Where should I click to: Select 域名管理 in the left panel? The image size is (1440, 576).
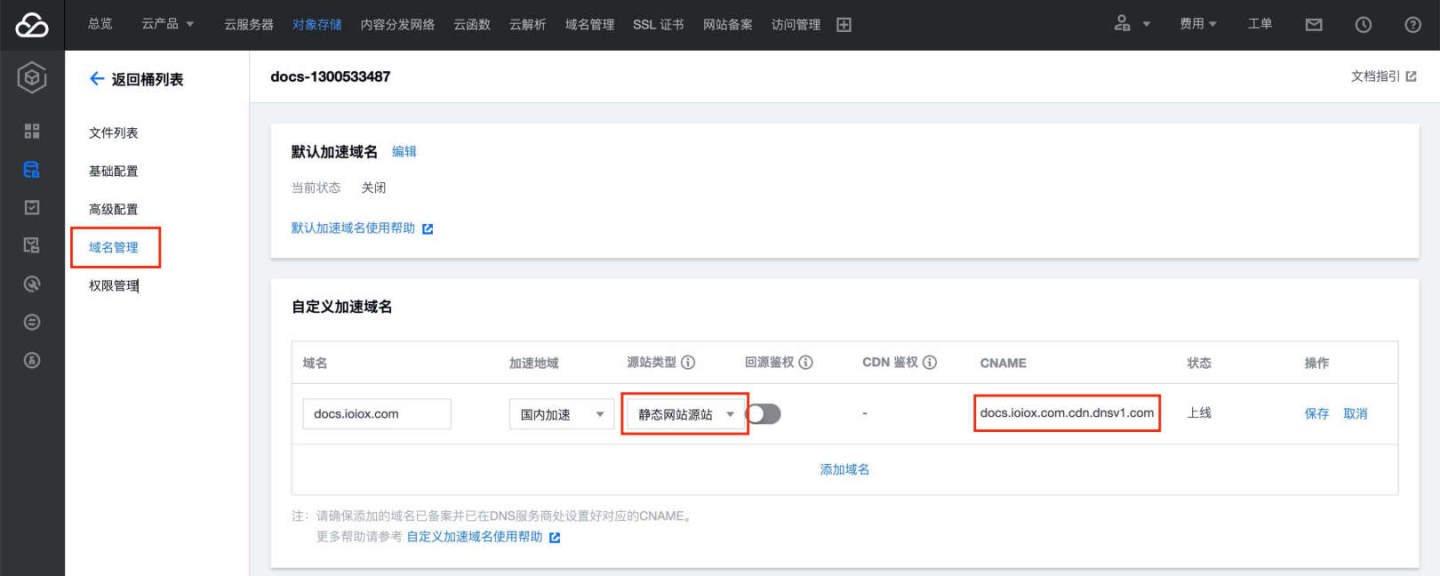tap(115, 246)
